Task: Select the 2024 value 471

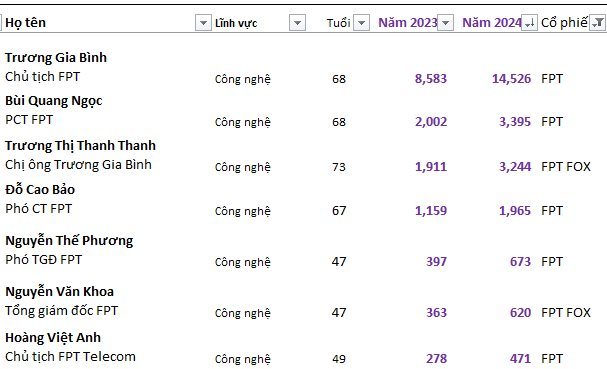Action: 520,359
